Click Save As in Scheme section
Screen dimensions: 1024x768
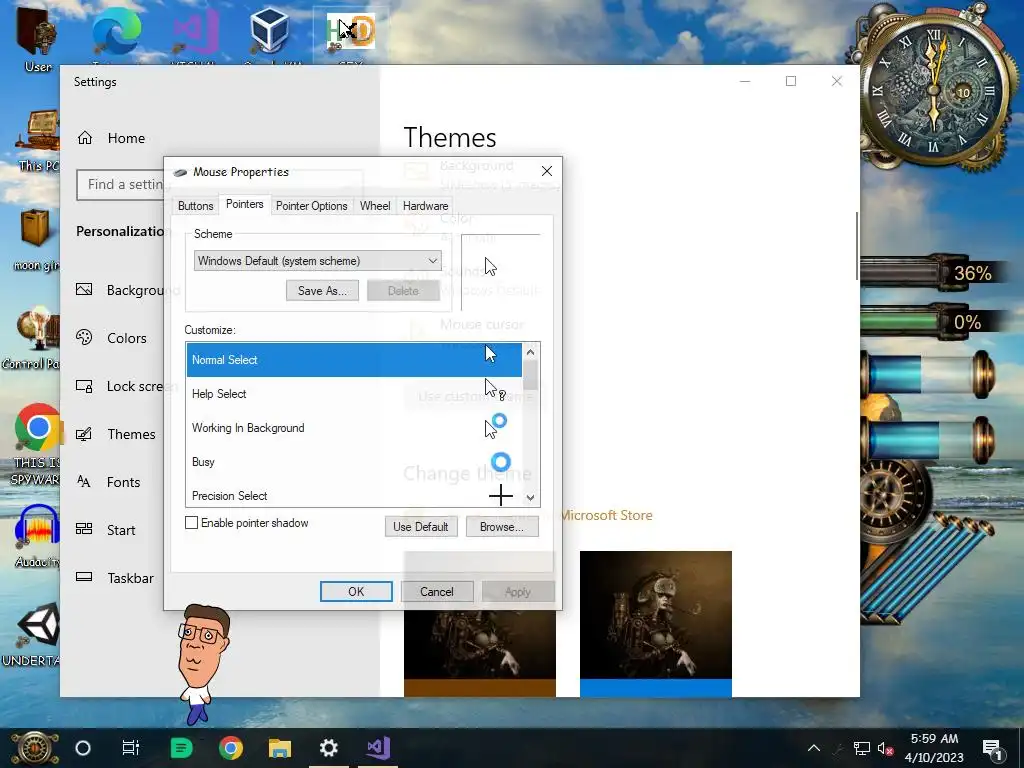click(x=322, y=291)
